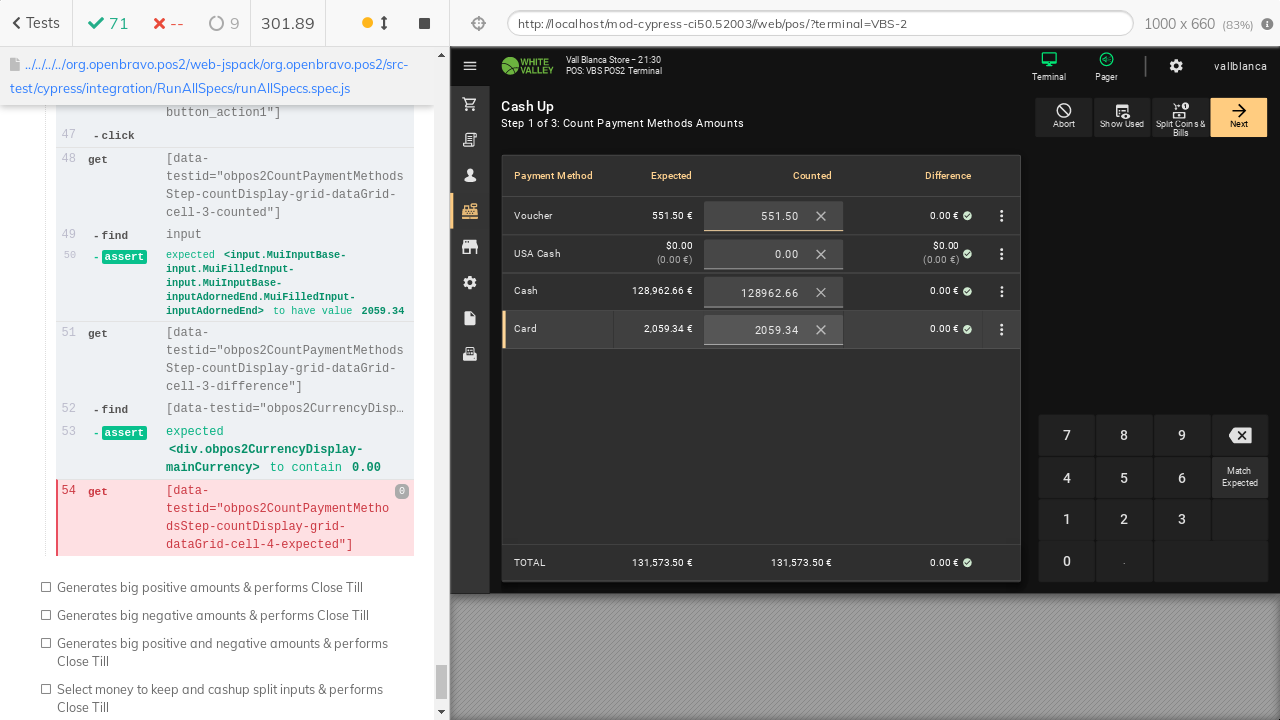This screenshot has height=720, width=1280.
Task: Clear the Voucher counted amount
Action: coord(821,216)
